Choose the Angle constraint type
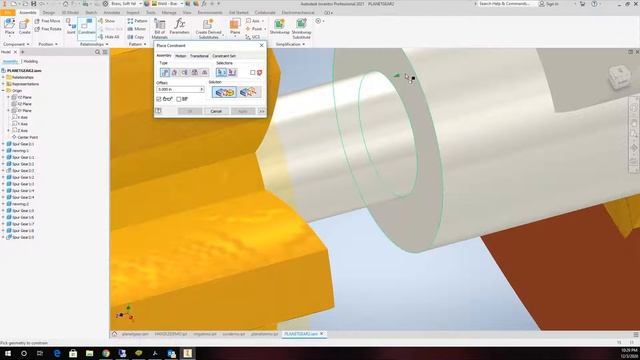Image resolution: width=640 pixels, height=360 pixels. click(x=175, y=72)
